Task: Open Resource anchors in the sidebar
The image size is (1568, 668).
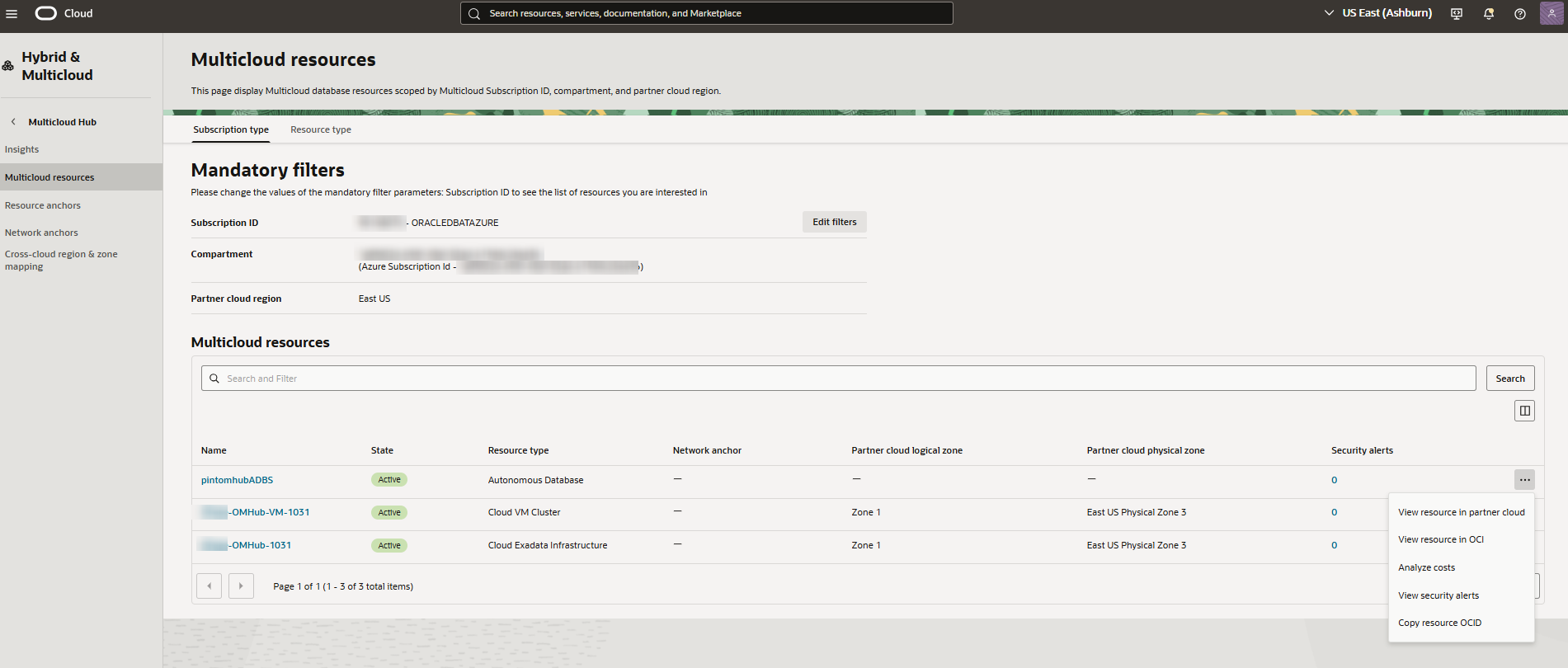Action: click(43, 205)
